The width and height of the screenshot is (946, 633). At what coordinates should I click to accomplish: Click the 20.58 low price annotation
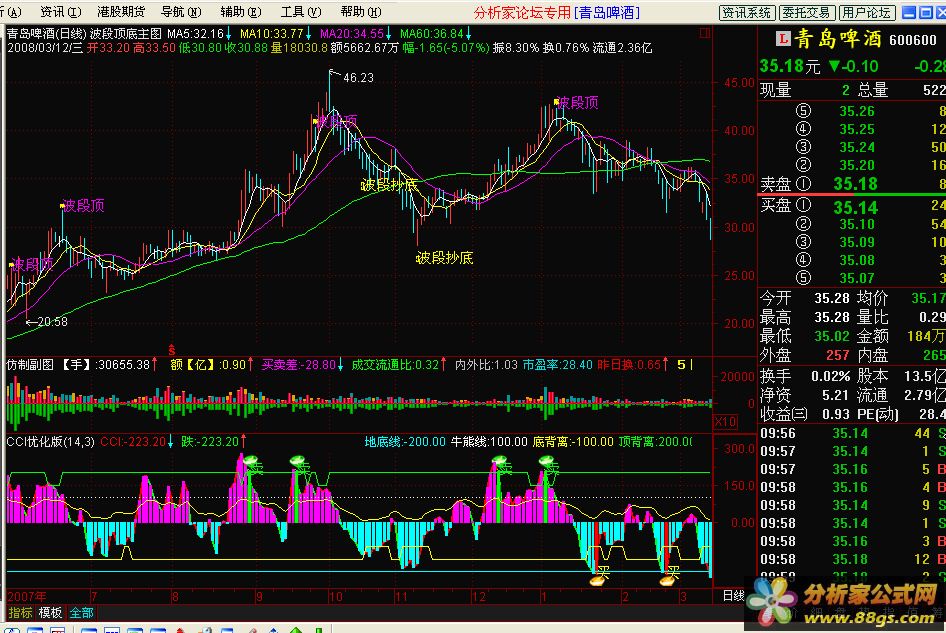[x=52, y=322]
